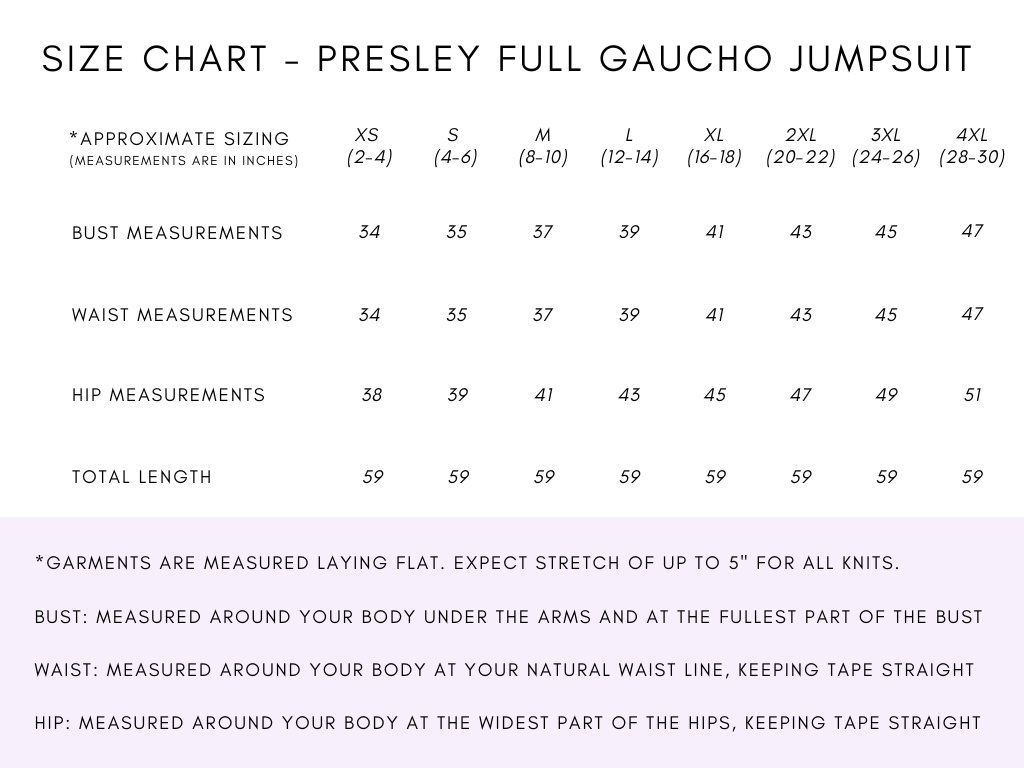Click the Size Chart title heading

[507, 59]
